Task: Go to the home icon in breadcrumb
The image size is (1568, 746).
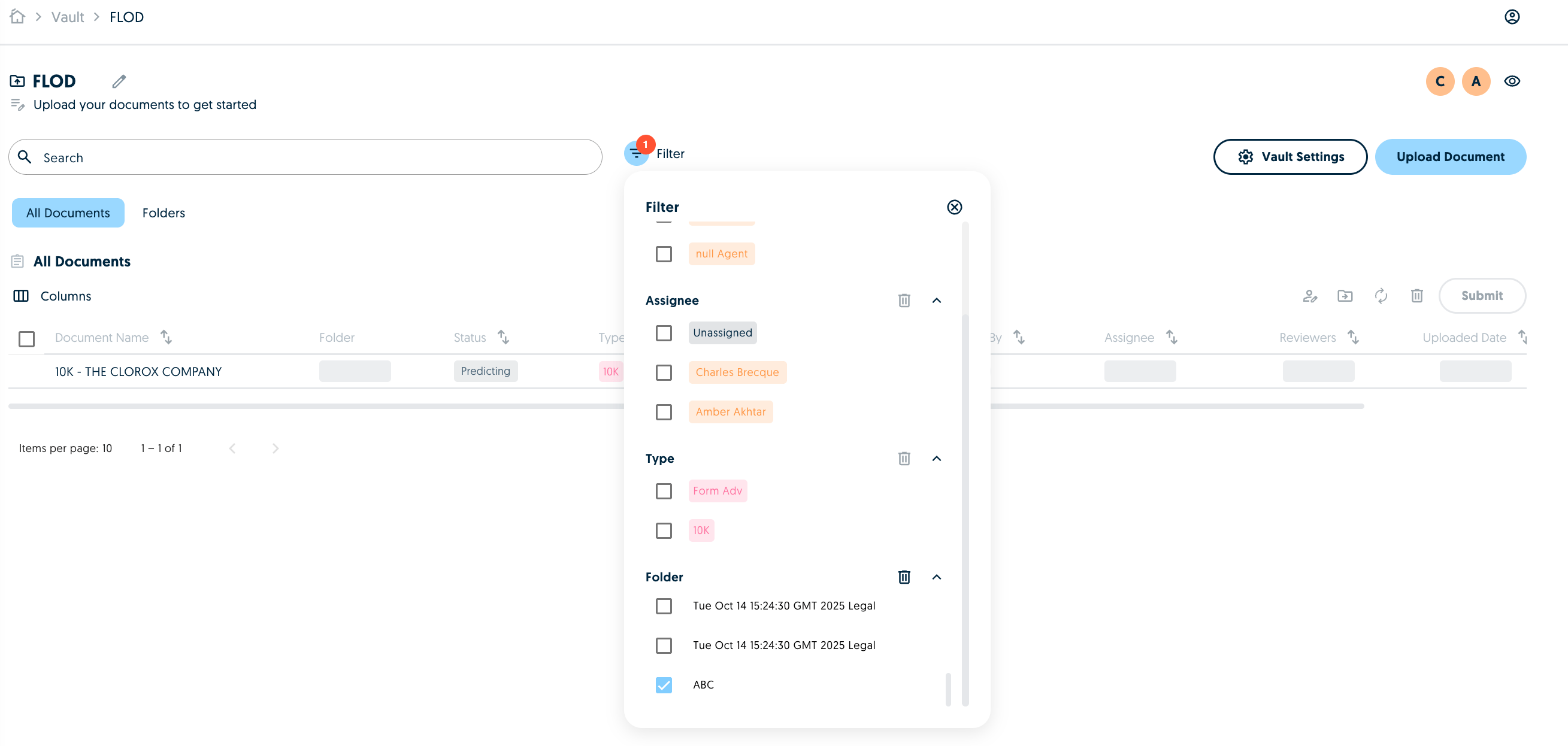Action: (17, 16)
